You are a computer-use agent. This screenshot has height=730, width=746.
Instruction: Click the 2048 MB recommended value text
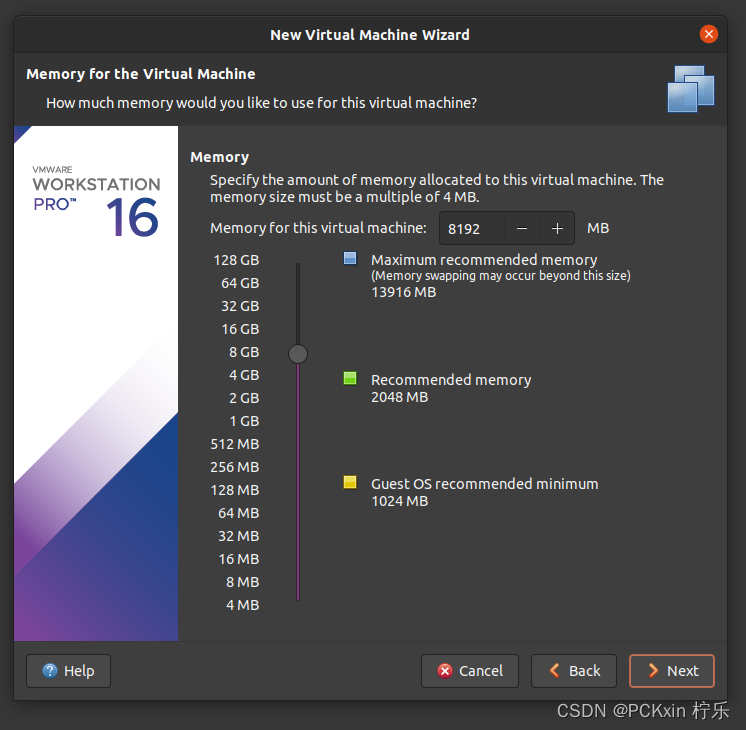(400, 397)
